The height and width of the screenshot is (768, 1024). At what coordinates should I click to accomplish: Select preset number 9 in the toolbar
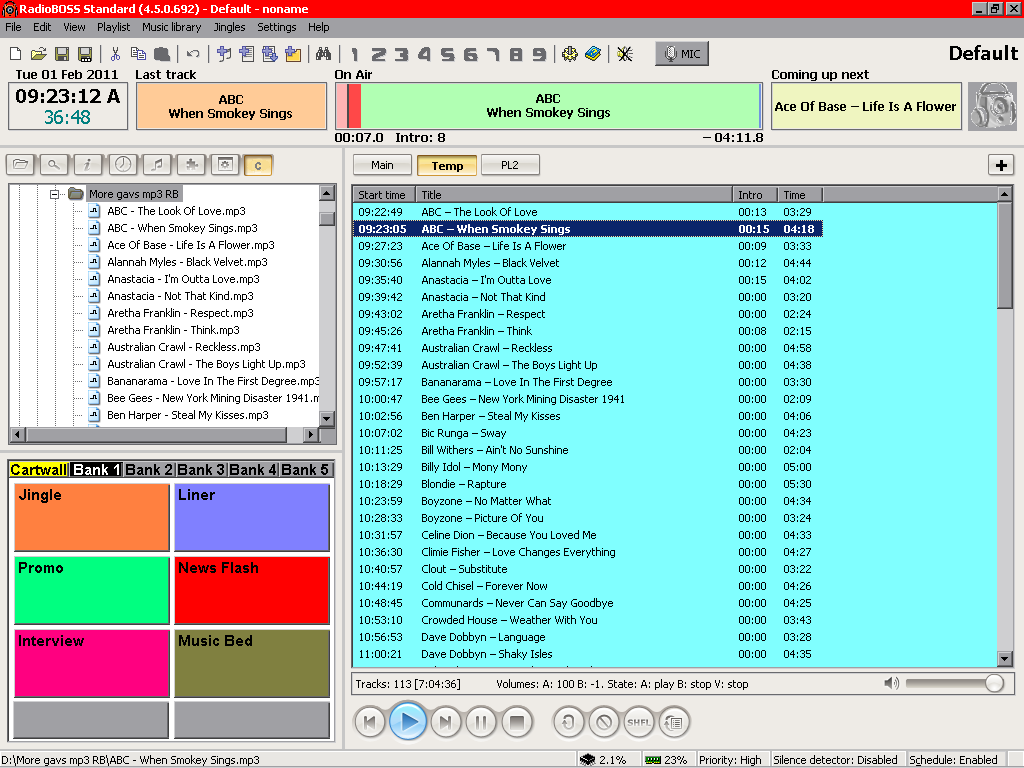coord(539,54)
